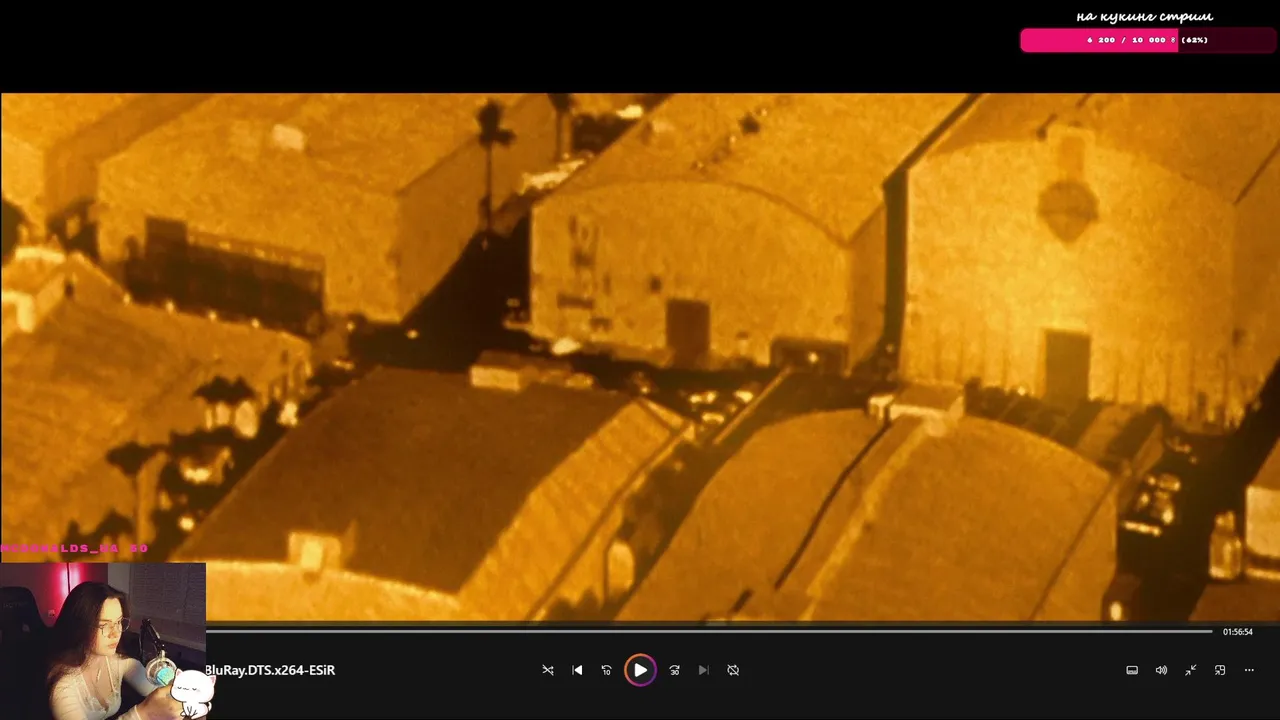Open subtitles and captions menu
This screenshot has width=1280, height=720.
(1132, 670)
